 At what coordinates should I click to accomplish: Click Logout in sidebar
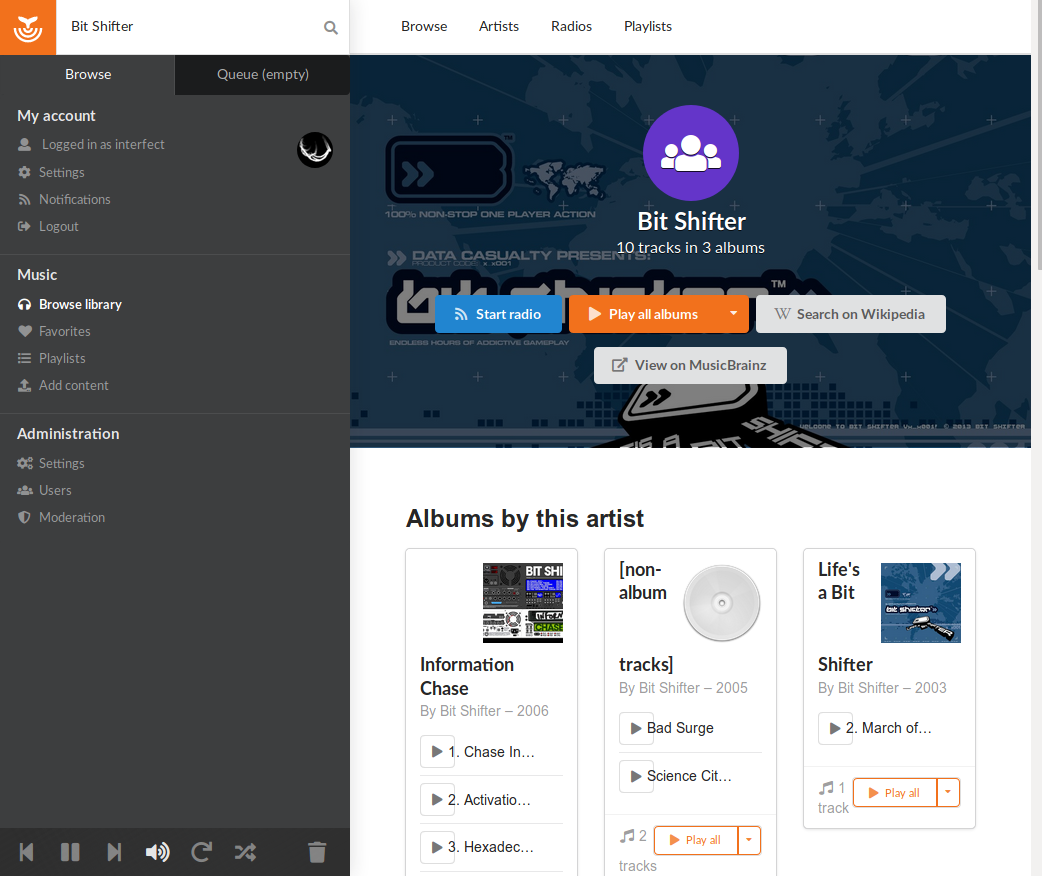click(x=58, y=227)
